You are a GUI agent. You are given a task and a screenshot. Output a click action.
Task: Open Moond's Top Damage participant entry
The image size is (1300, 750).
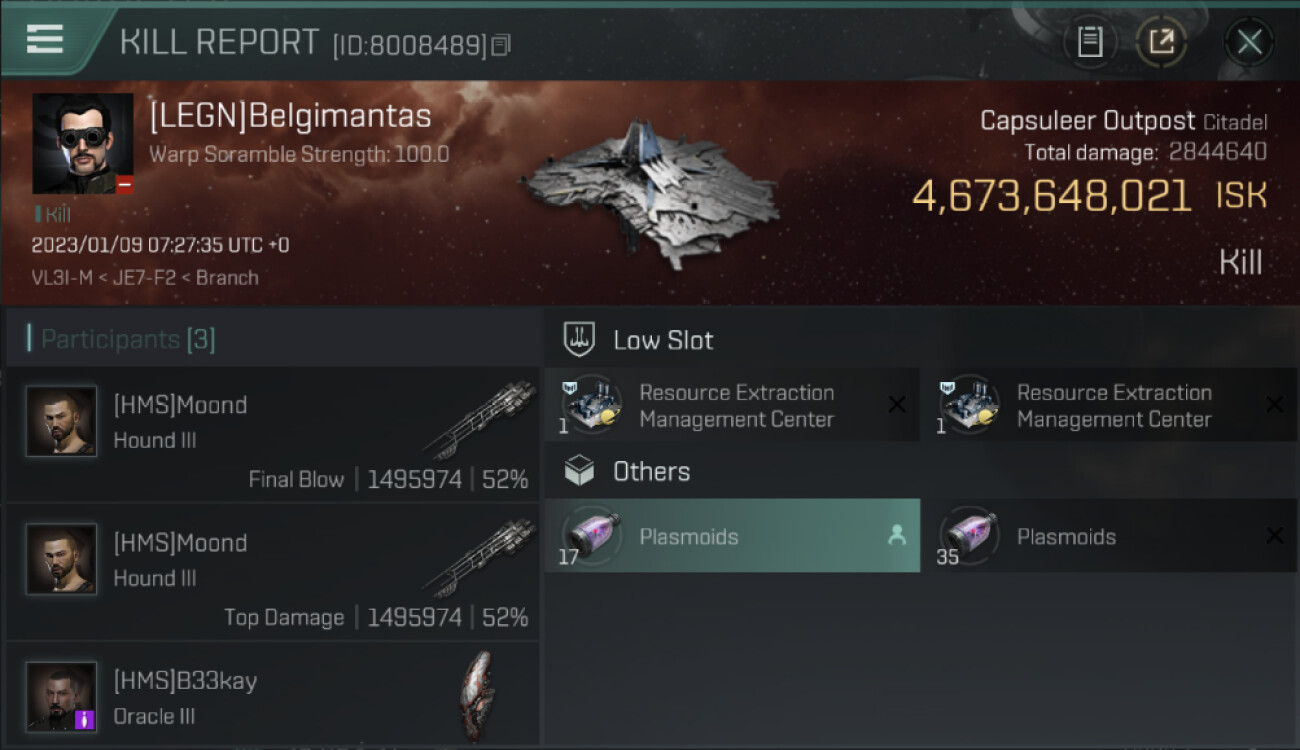click(x=272, y=572)
